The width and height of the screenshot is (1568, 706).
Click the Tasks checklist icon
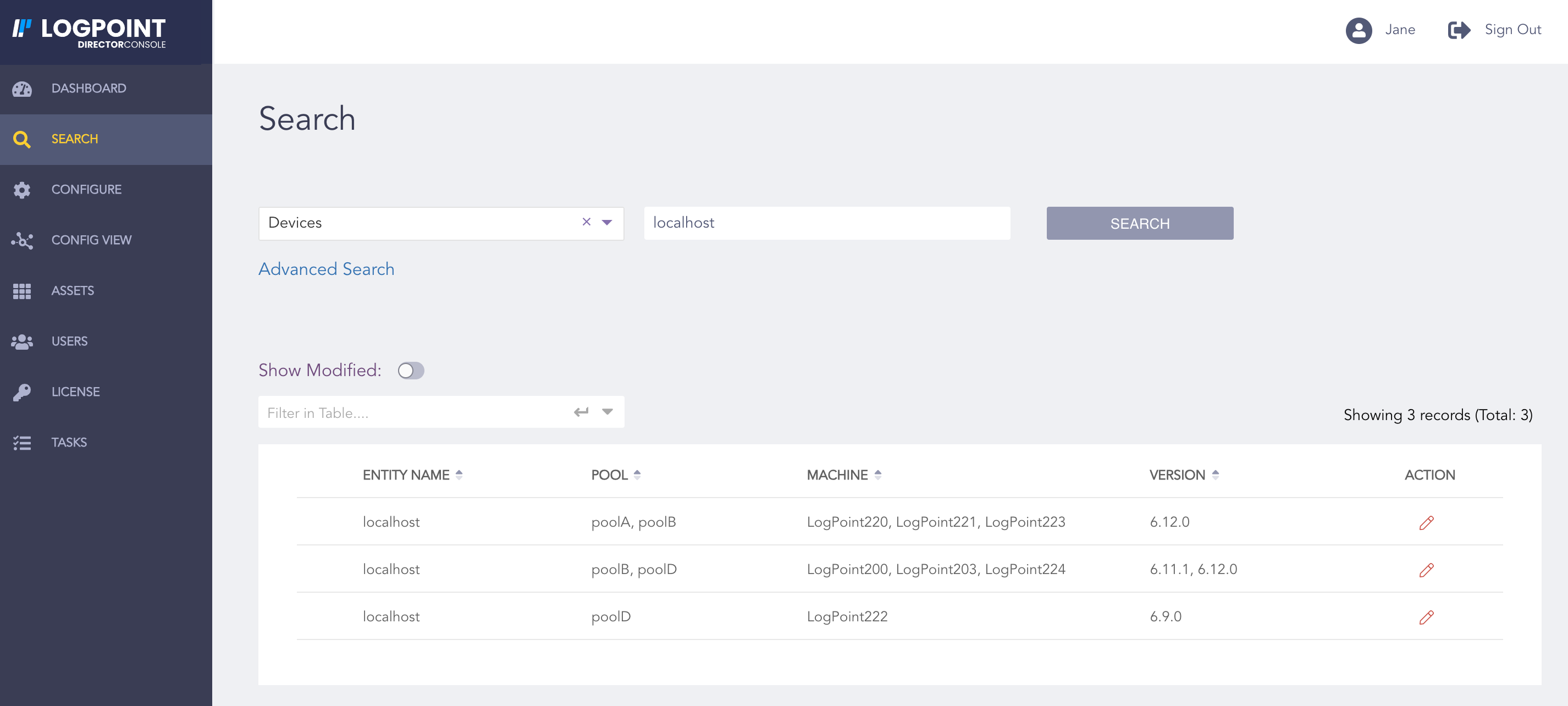pos(22,443)
